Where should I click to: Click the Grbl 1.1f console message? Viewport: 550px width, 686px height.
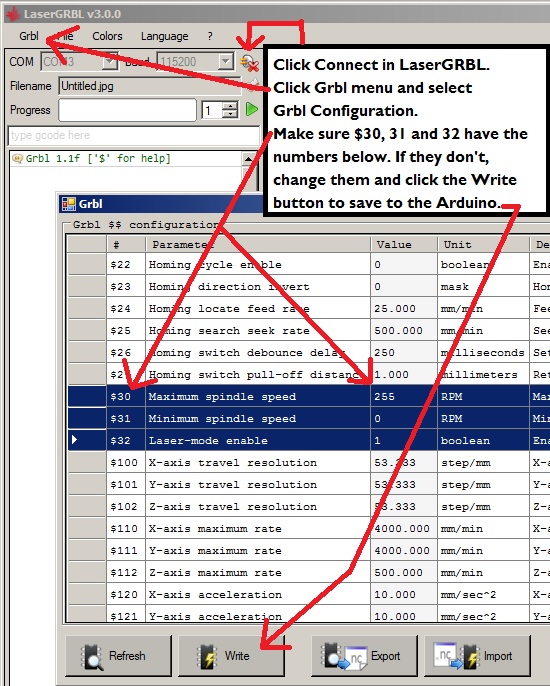coord(98,158)
